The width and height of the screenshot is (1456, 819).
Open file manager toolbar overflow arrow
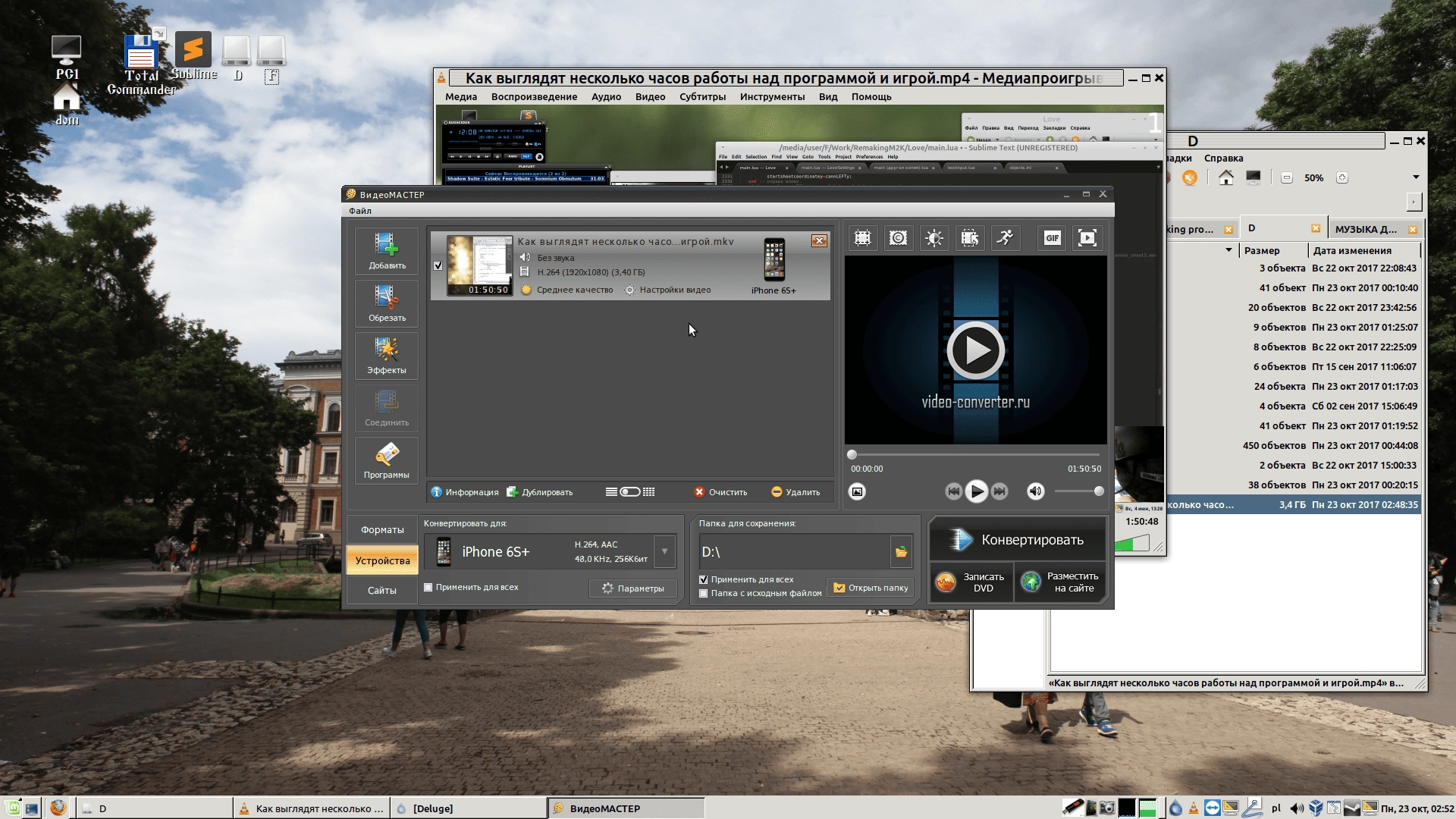tap(1415, 177)
